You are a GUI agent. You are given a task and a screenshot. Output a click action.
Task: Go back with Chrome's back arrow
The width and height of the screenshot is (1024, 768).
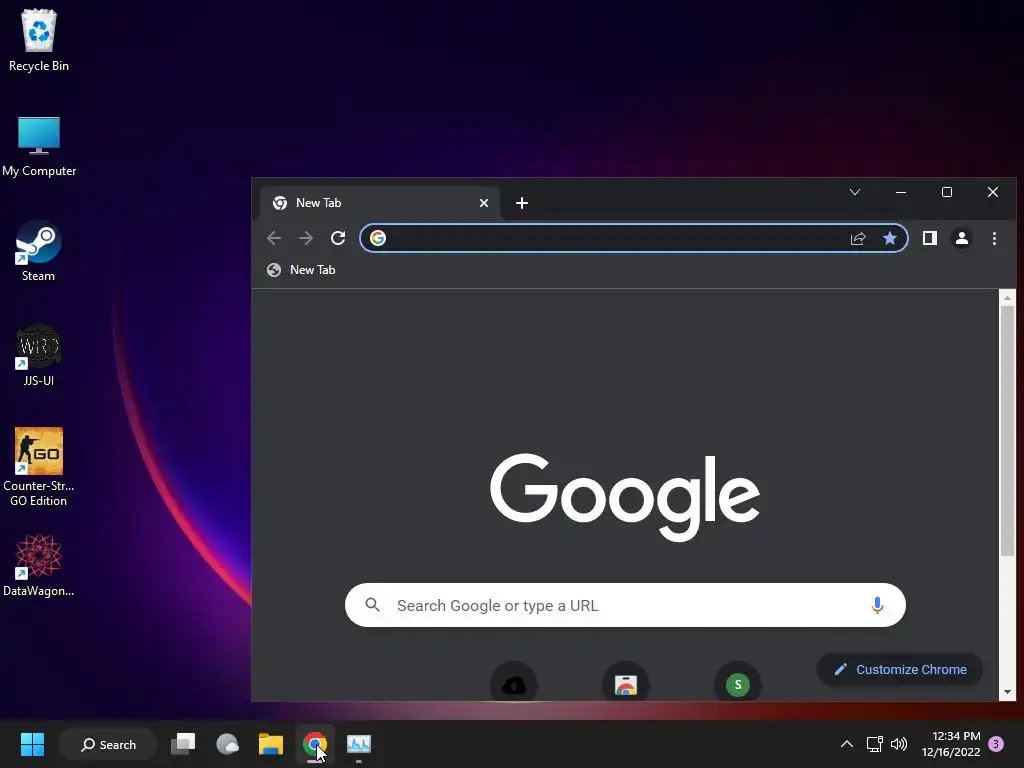tap(274, 238)
